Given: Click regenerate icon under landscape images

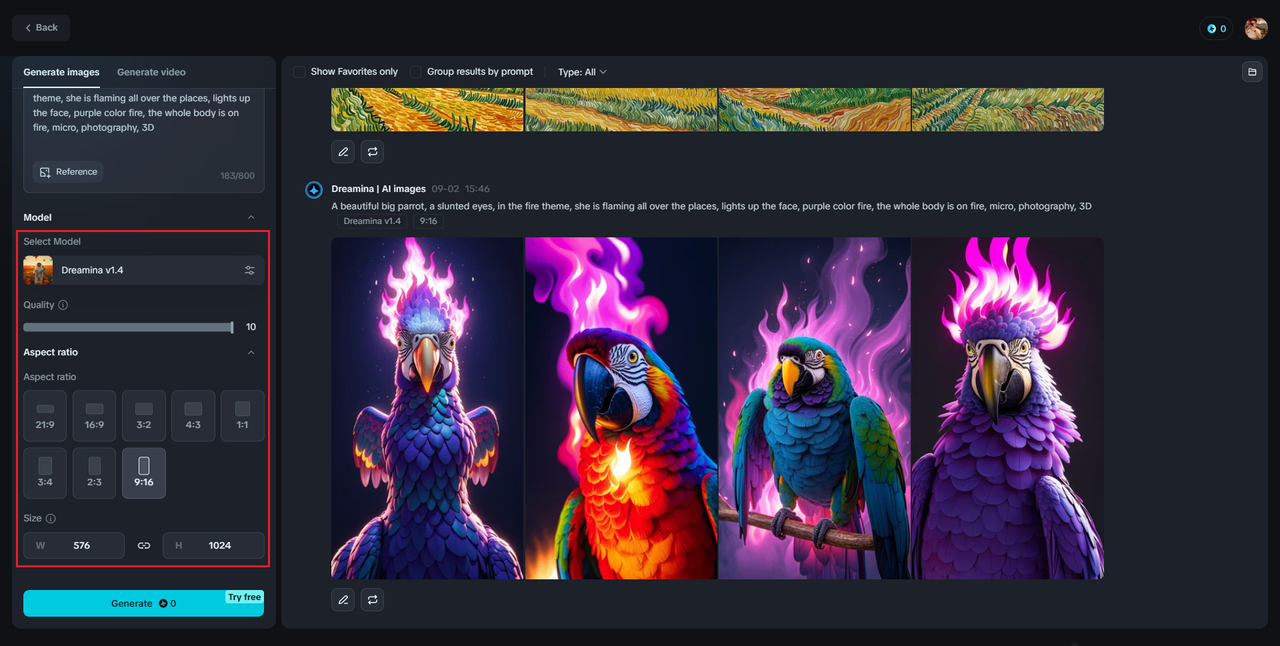Looking at the screenshot, I should (x=372, y=152).
